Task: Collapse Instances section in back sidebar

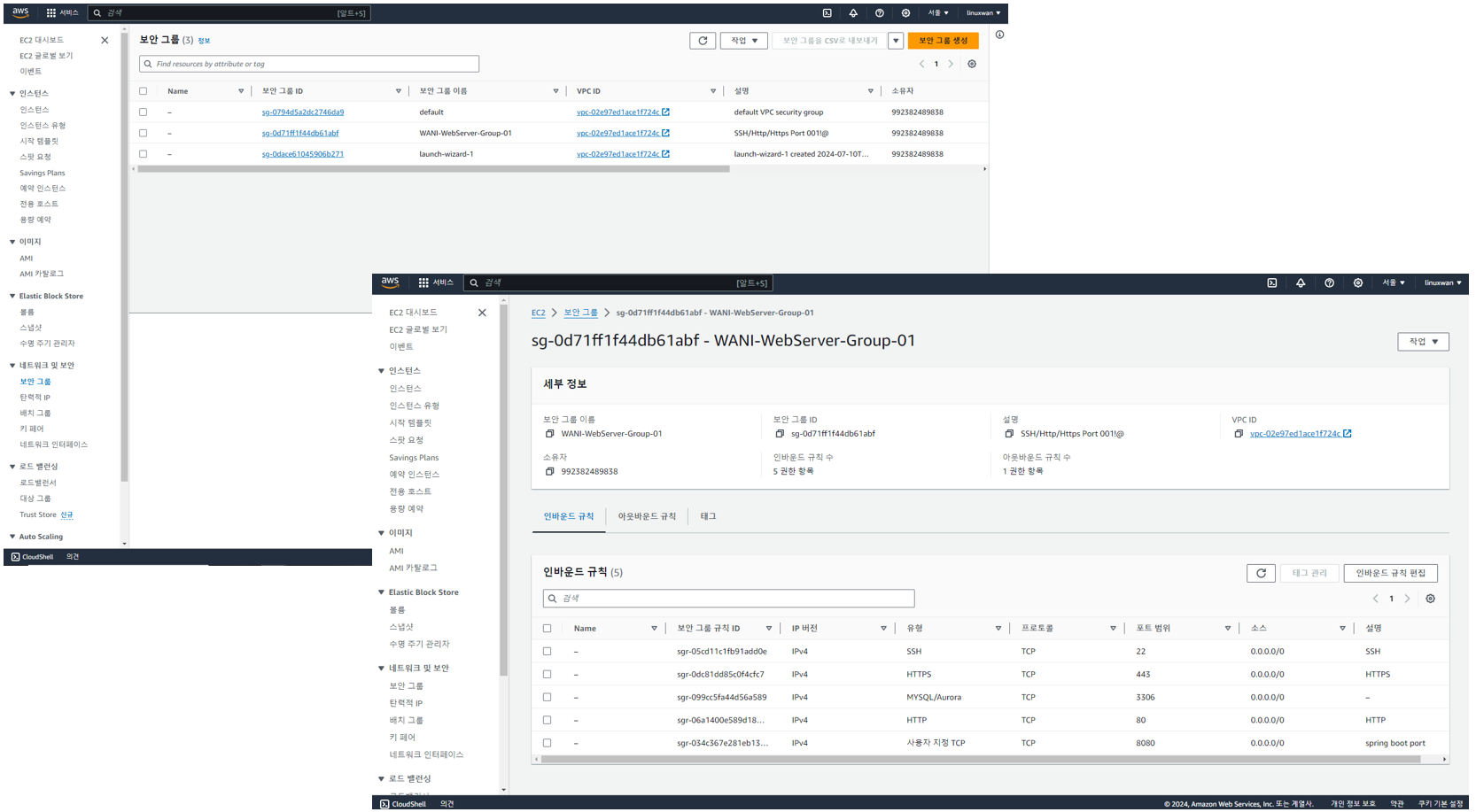Action: (12, 94)
